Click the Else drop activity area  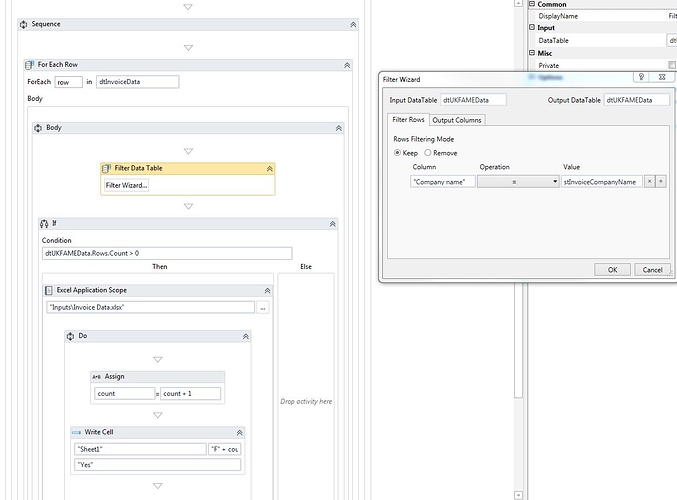pos(306,402)
